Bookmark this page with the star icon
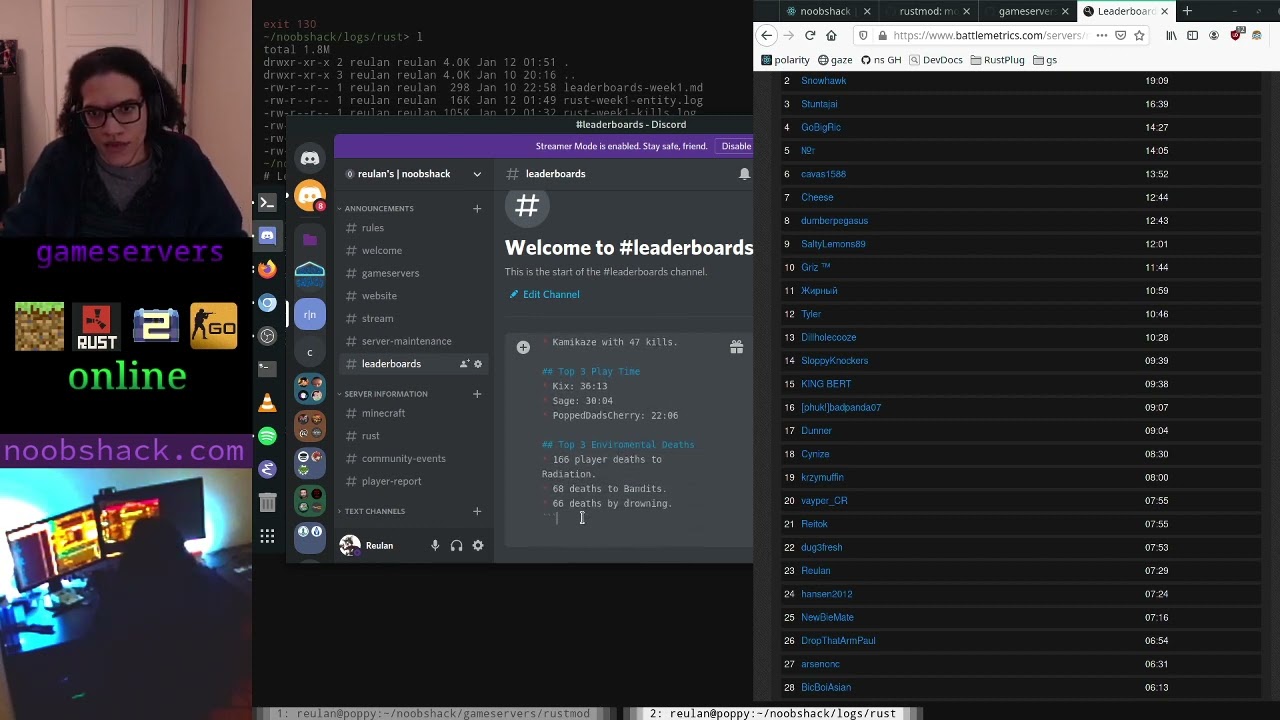 (1139, 35)
